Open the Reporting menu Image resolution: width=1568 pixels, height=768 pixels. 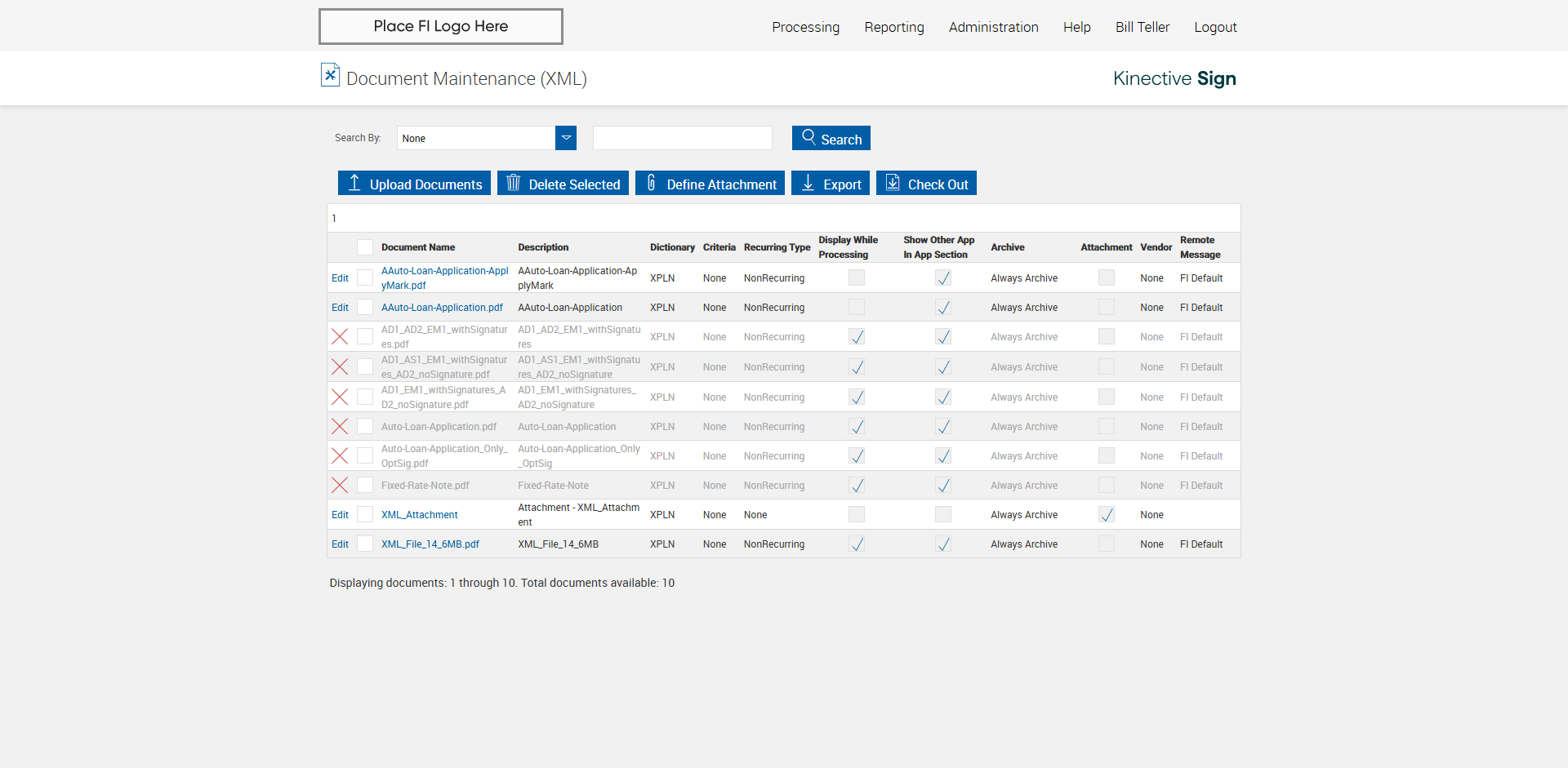894,27
